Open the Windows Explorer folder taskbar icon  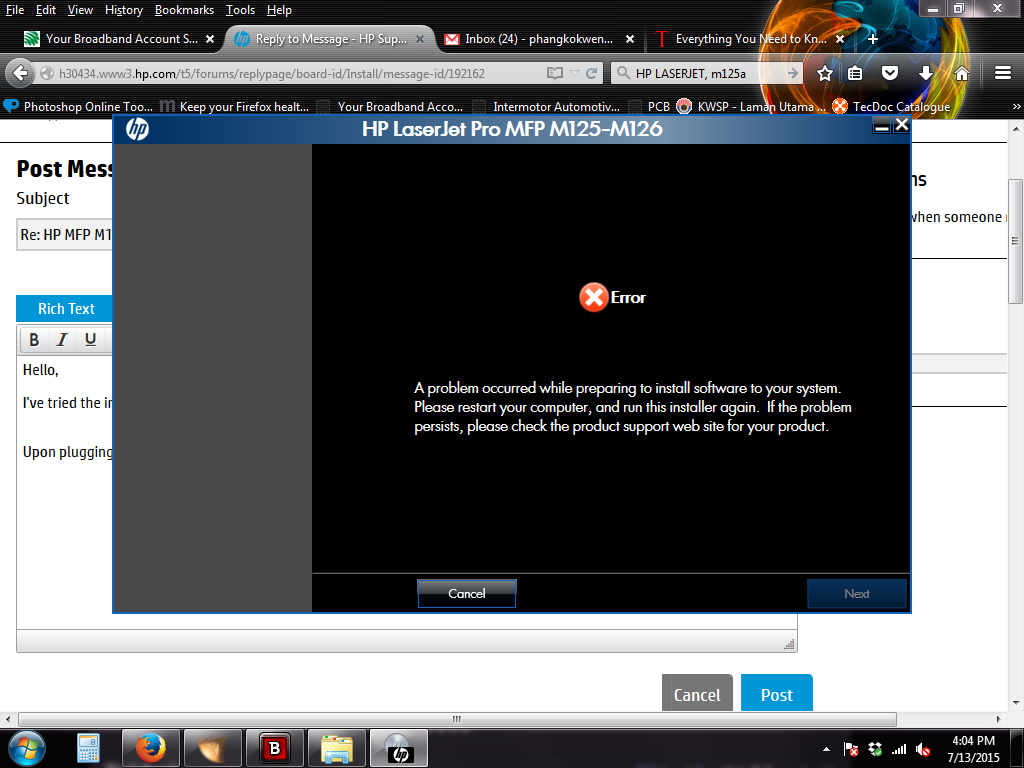[336, 748]
